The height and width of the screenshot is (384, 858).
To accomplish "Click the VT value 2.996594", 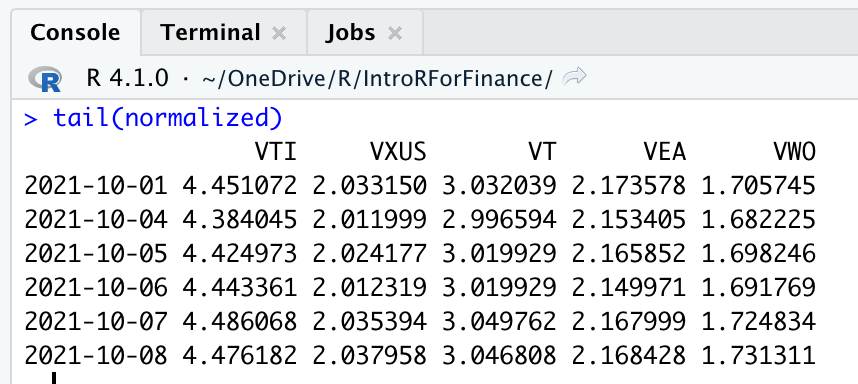I will [x=499, y=220].
